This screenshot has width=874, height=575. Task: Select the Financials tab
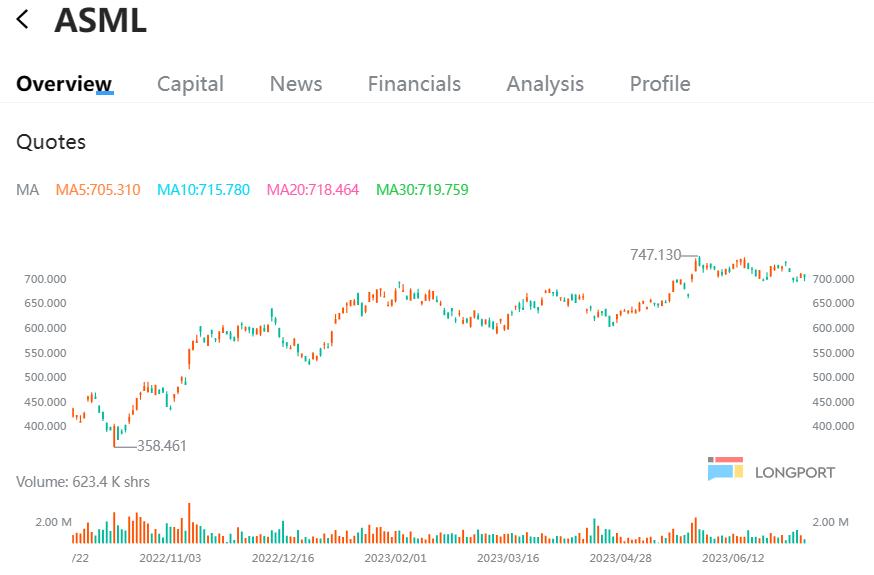(414, 84)
